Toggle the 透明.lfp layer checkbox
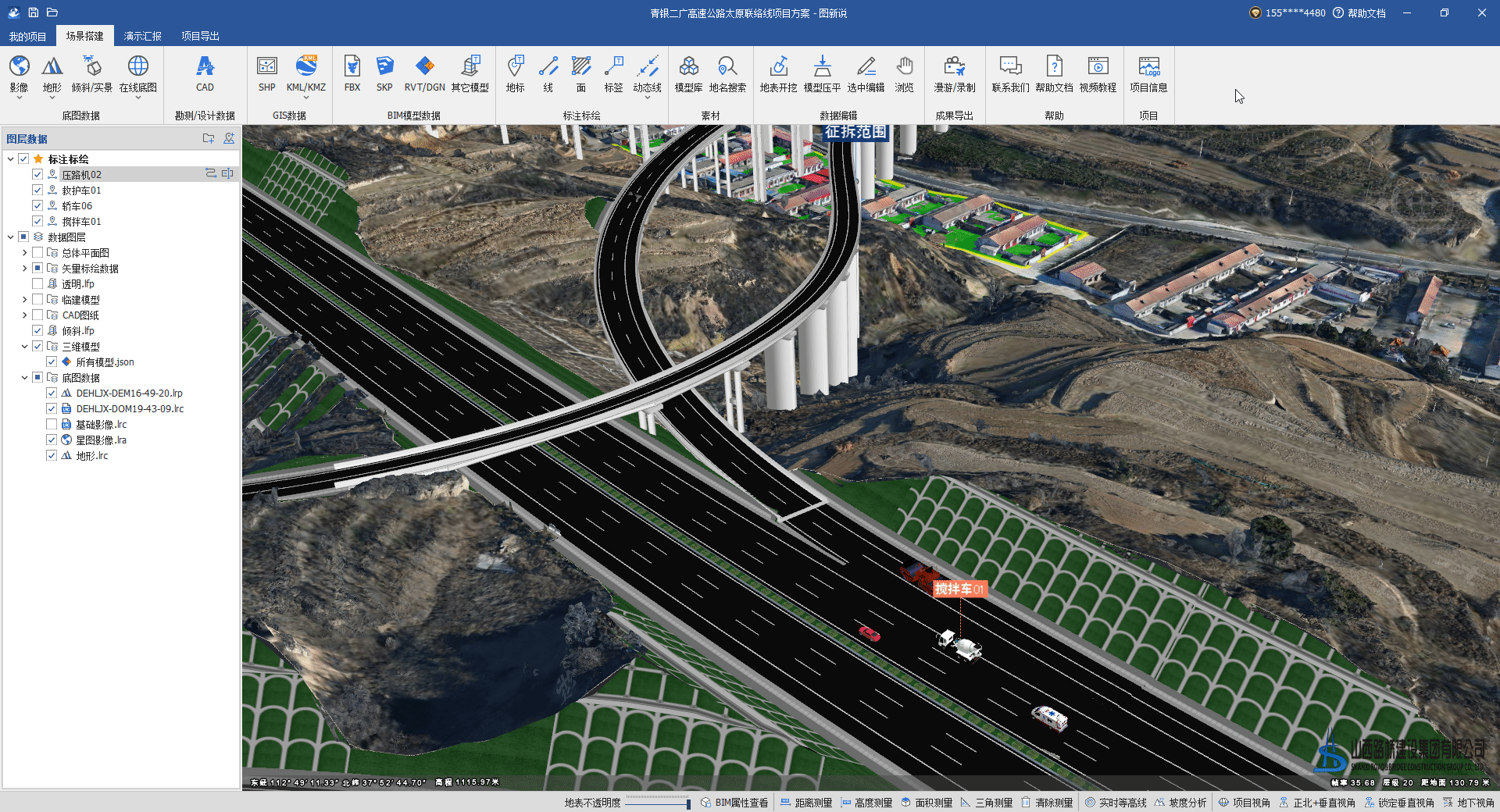 (37, 283)
